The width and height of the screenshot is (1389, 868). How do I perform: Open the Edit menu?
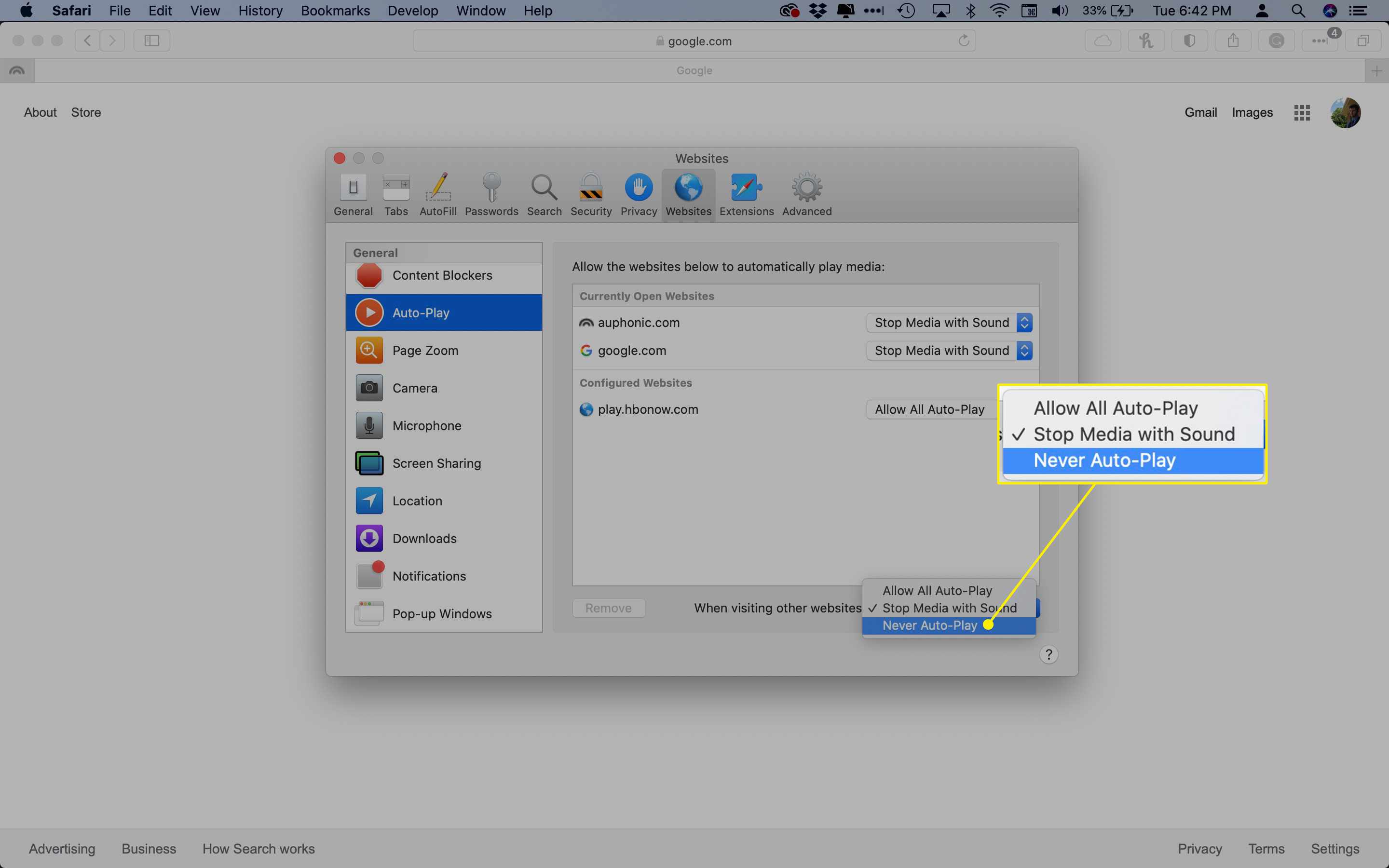coord(160,11)
